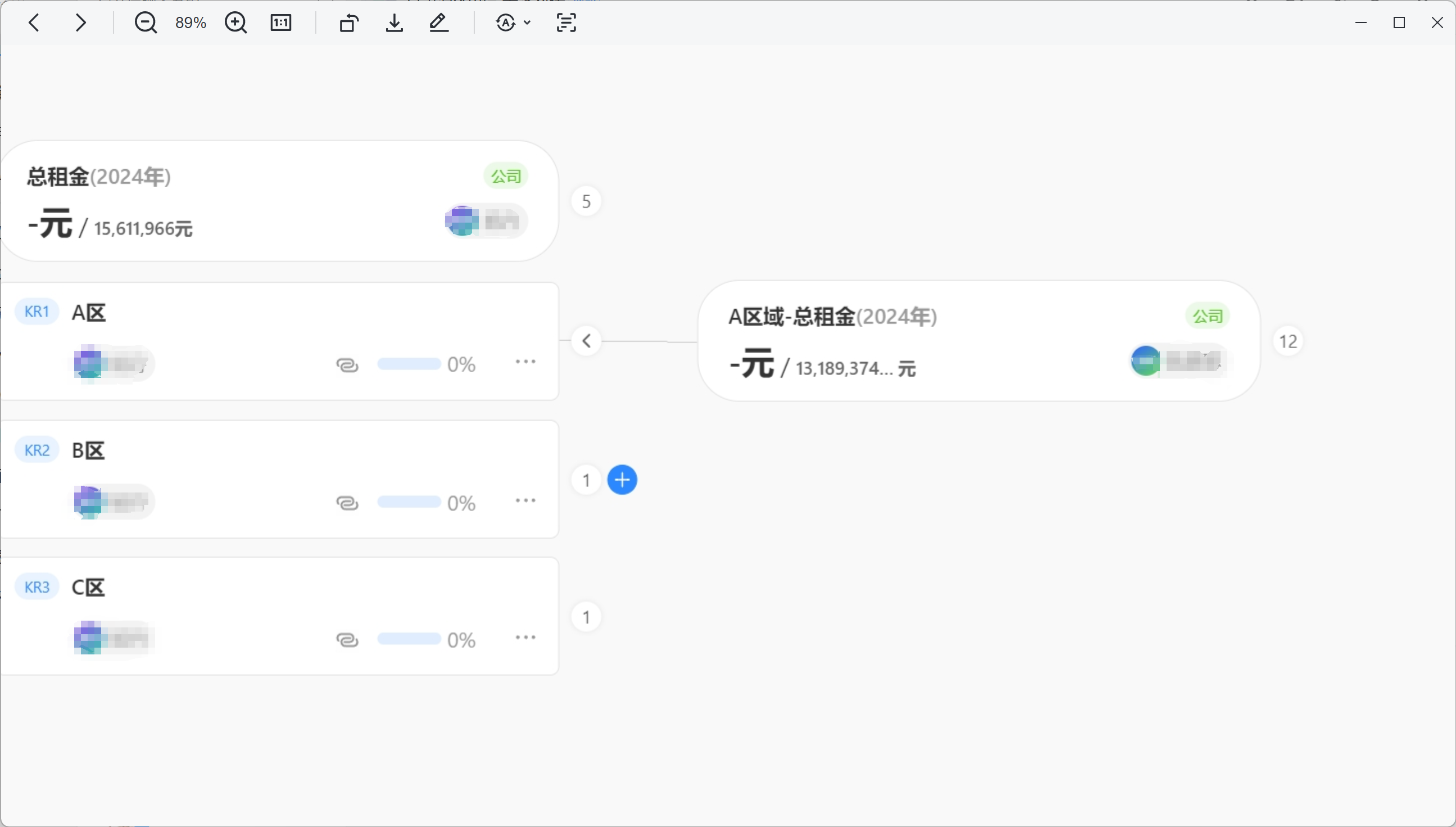The width and height of the screenshot is (1456, 827).
Task: Click the 13,189,374... 元 target value
Action: coord(856,369)
